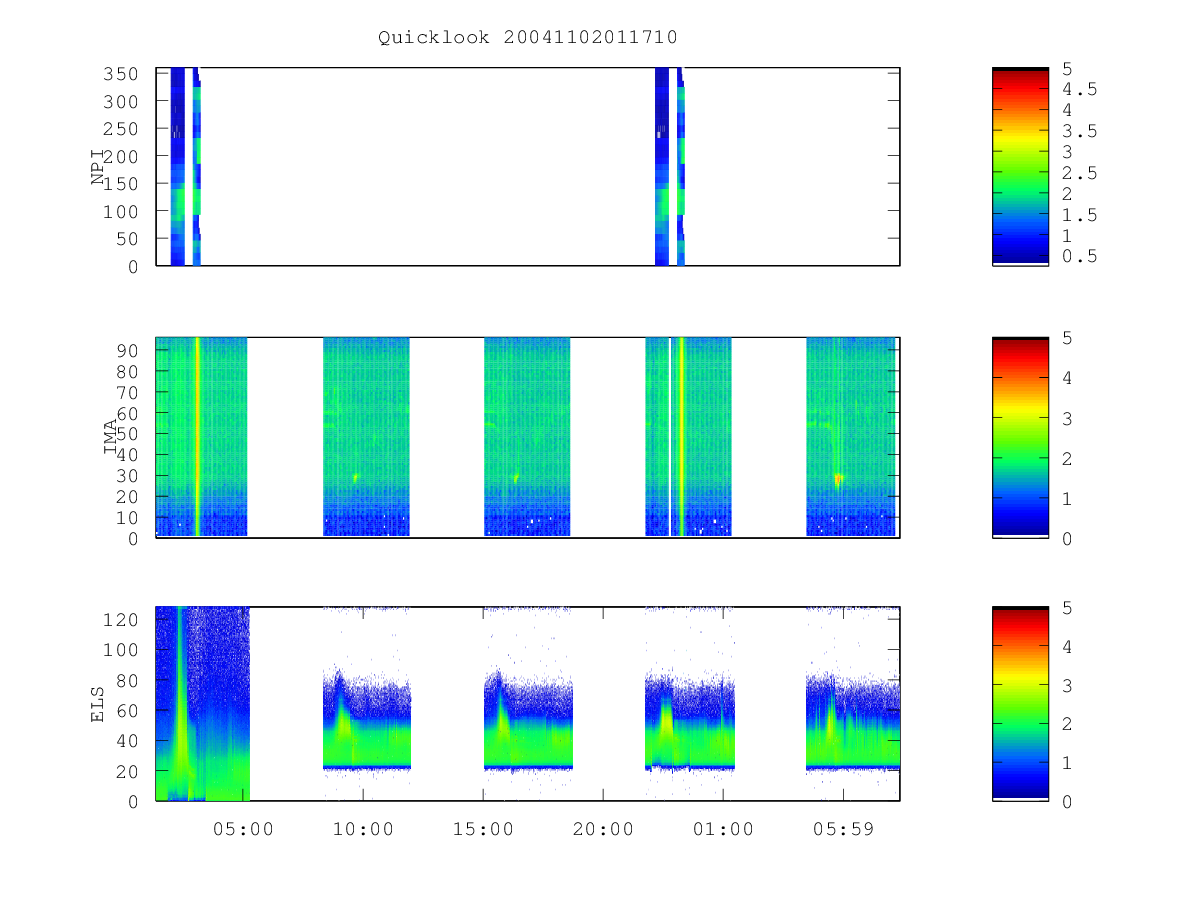Click the 05:00 time axis label
Image resolution: width=1200 pixels, height=900 pixels.
243,830
